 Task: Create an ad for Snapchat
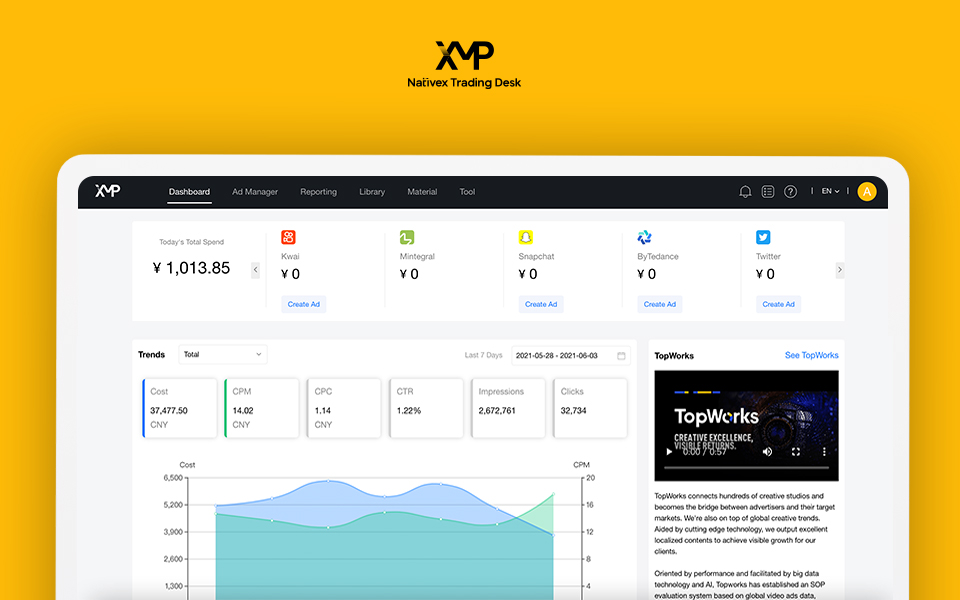tap(541, 304)
